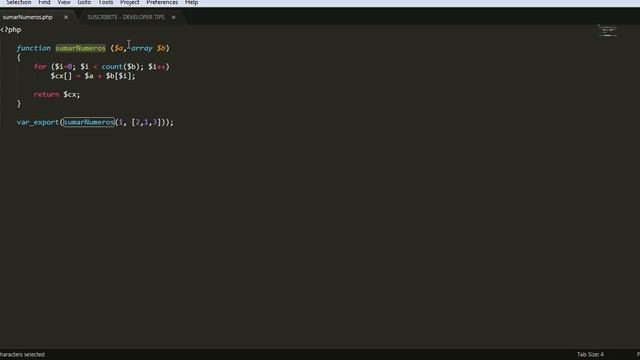Click $b[$i] in the assignment
This screenshot has height=360, width=640.
point(118,76)
